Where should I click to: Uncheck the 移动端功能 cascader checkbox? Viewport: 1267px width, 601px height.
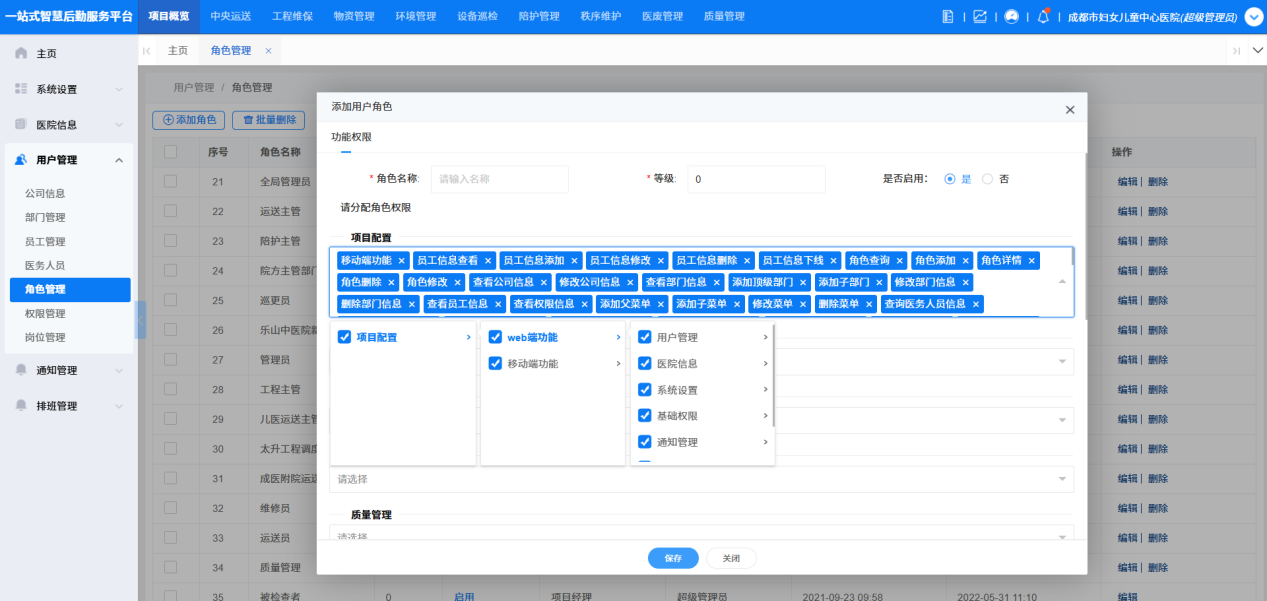click(x=495, y=364)
